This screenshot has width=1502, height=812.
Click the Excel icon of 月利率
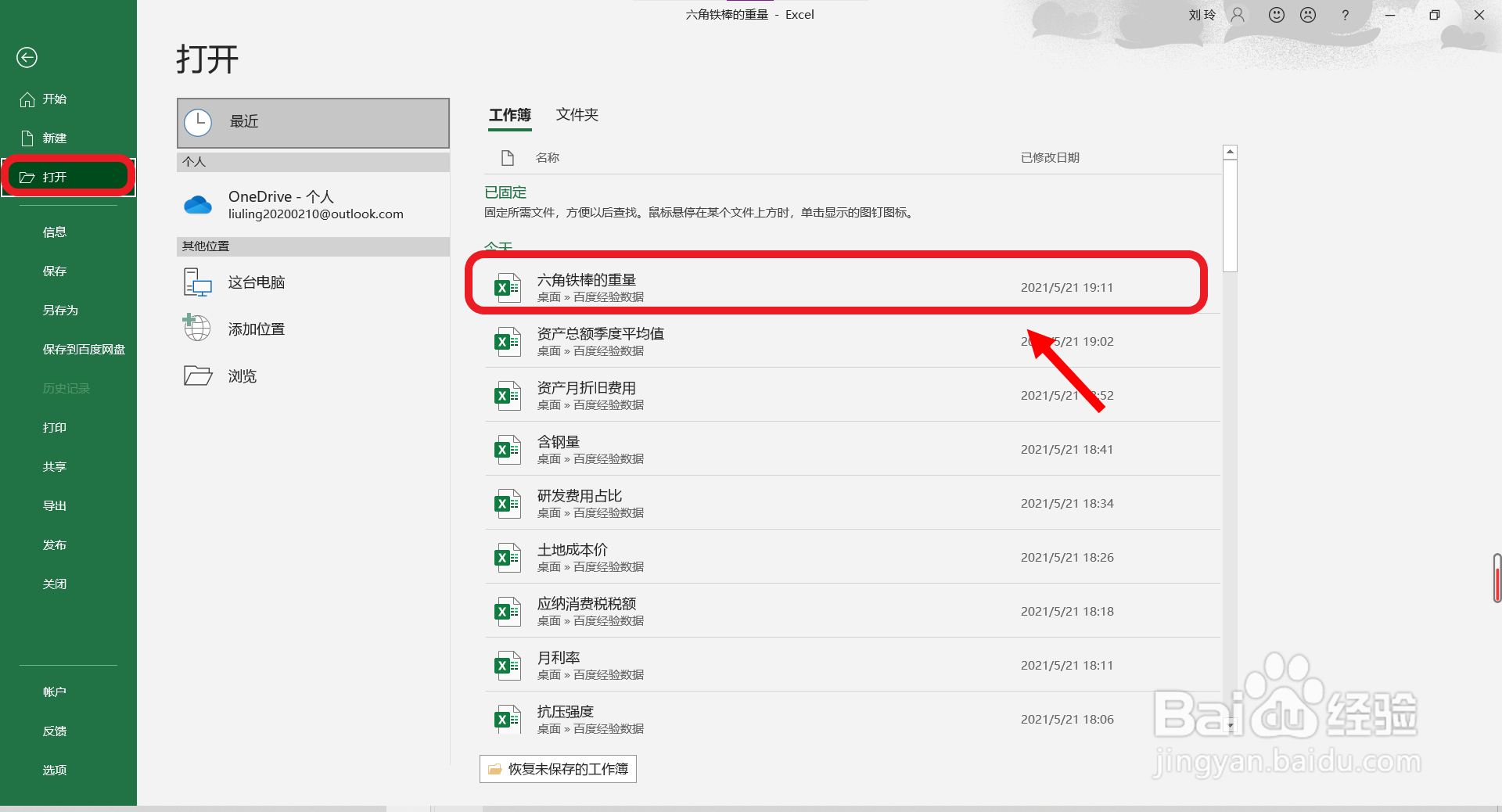[507, 666]
